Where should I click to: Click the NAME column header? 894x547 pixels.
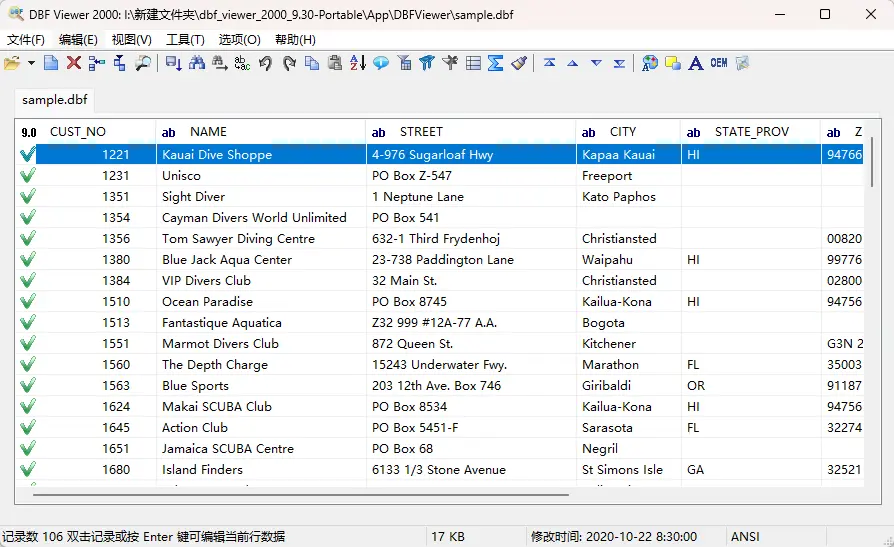click(x=261, y=132)
